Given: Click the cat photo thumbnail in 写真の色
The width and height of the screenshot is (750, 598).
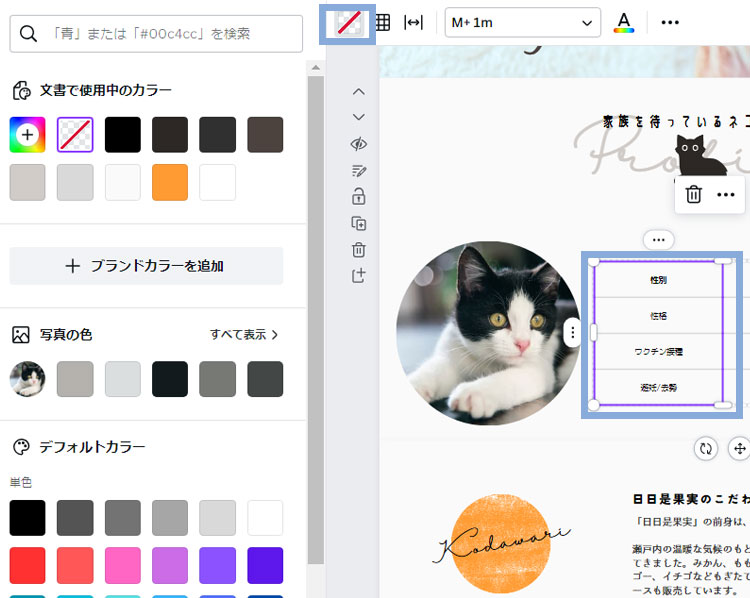Looking at the screenshot, I should click(x=27, y=379).
